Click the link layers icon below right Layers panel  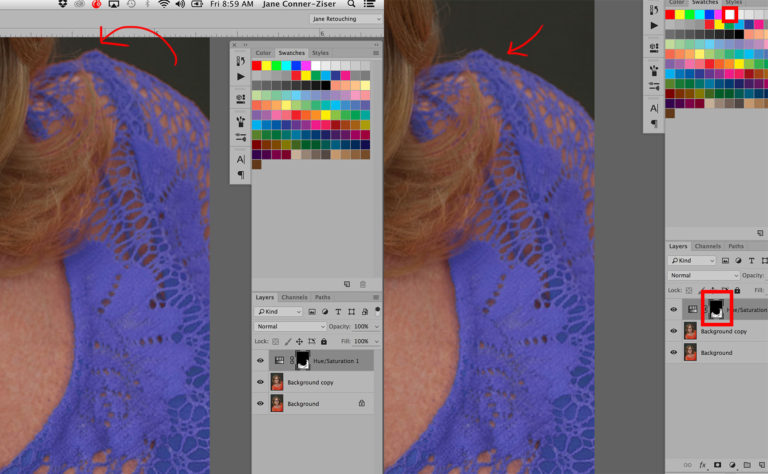(688, 465)
